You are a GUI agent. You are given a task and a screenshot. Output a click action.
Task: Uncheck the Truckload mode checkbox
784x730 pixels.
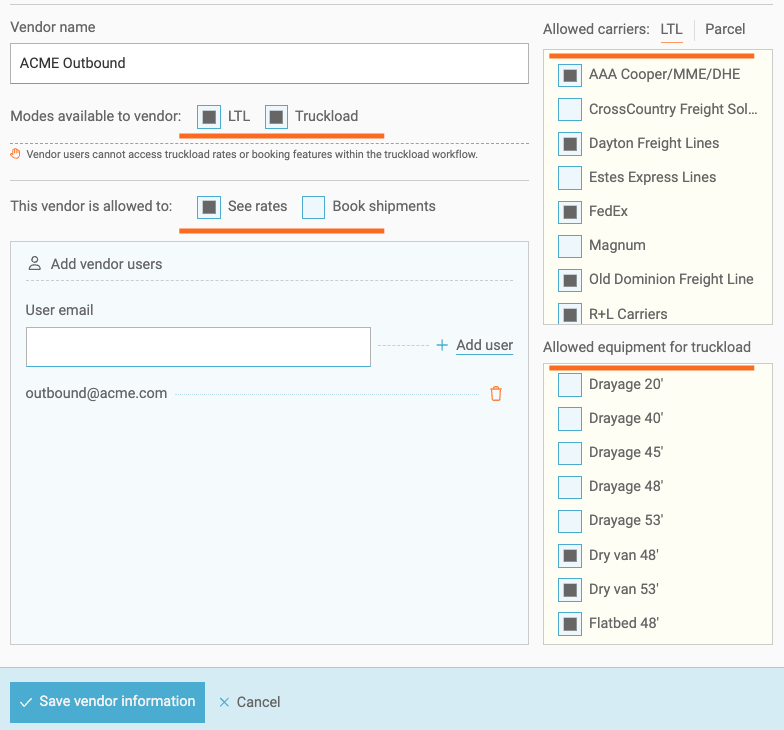277,117
